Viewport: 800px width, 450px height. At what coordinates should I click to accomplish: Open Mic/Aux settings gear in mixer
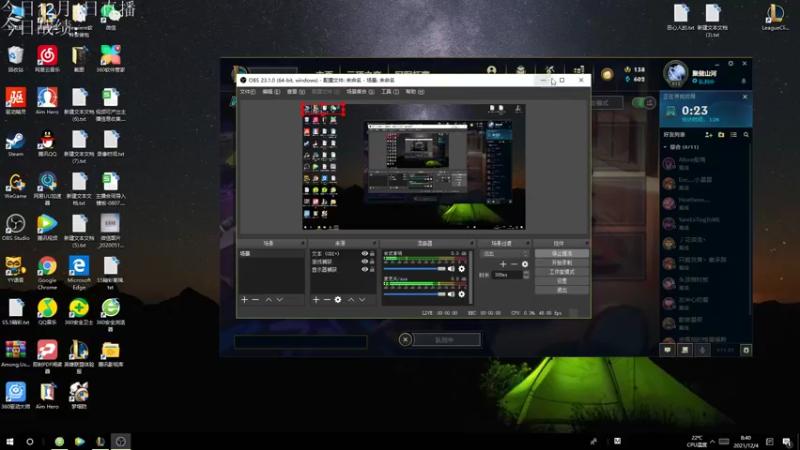[462, 294]
